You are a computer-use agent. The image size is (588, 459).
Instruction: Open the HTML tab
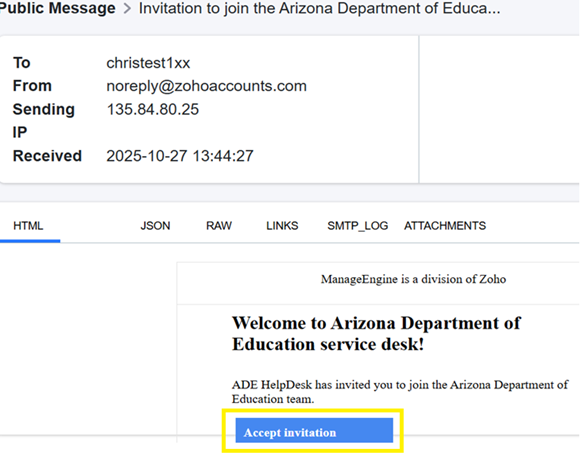28,226
